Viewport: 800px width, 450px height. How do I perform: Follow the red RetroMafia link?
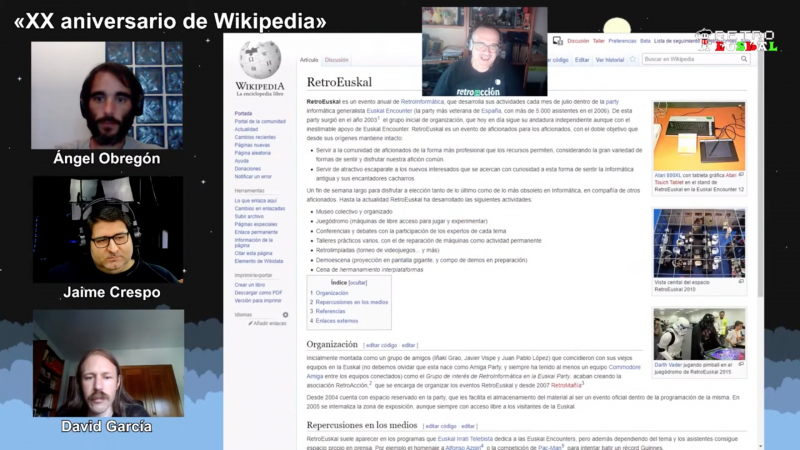click(566, 386)
